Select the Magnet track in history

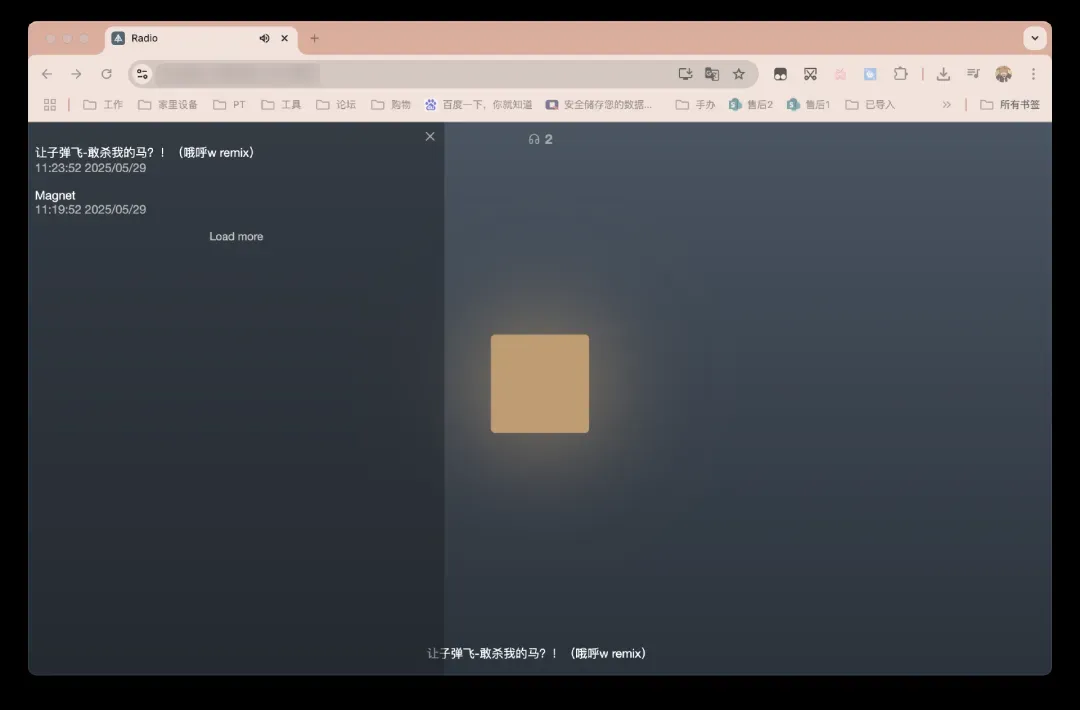tap(55, 195)
